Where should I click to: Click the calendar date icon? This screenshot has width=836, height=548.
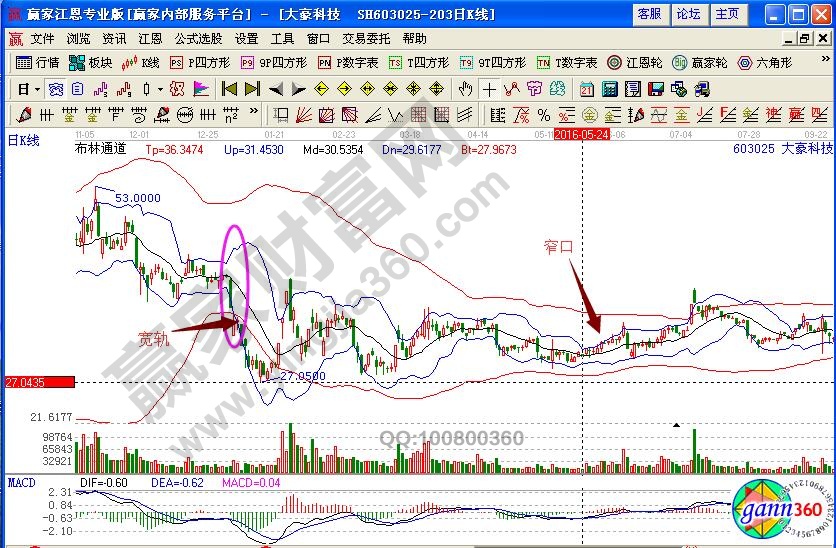586,88
